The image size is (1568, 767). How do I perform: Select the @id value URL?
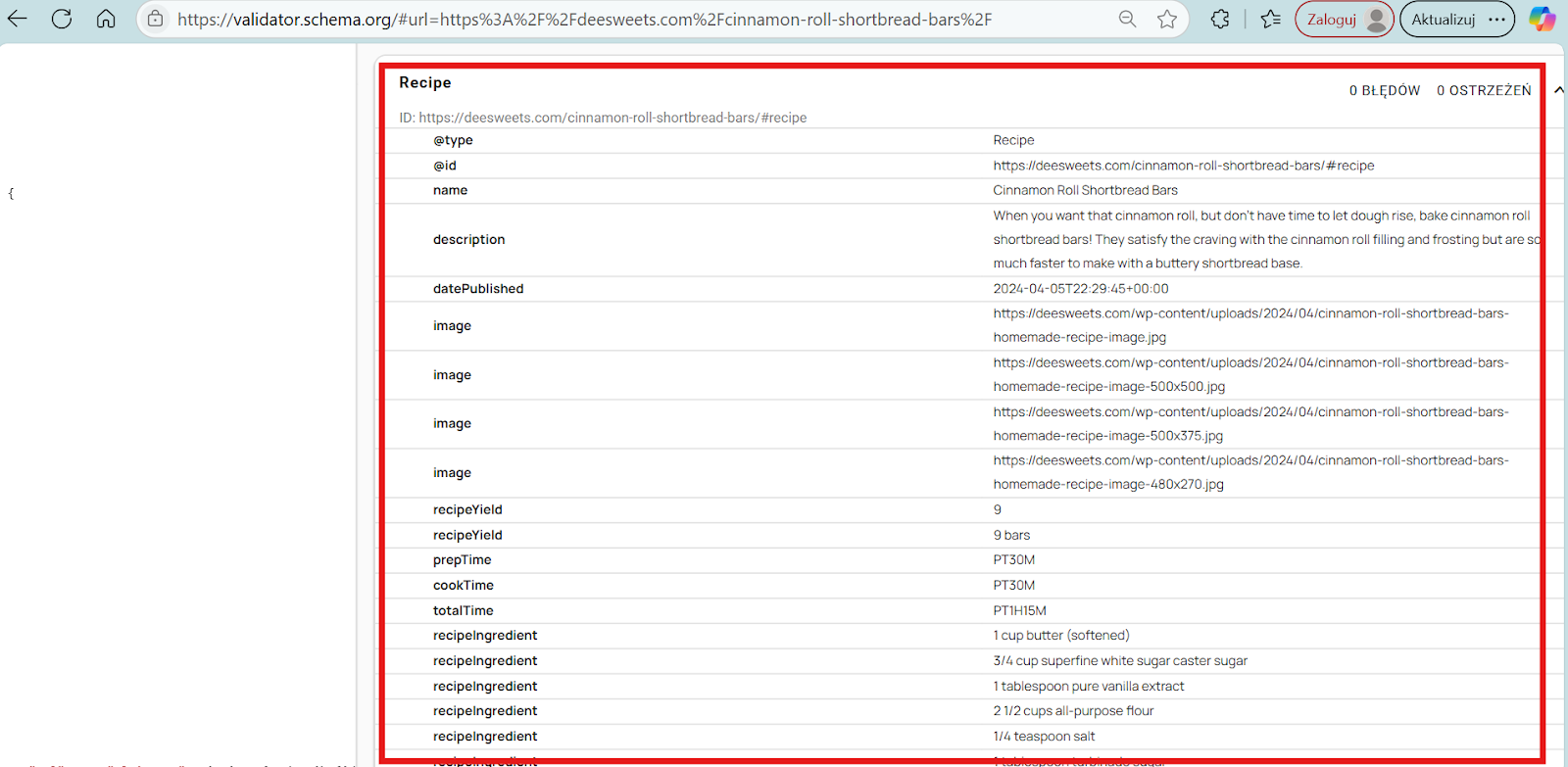1184,166
